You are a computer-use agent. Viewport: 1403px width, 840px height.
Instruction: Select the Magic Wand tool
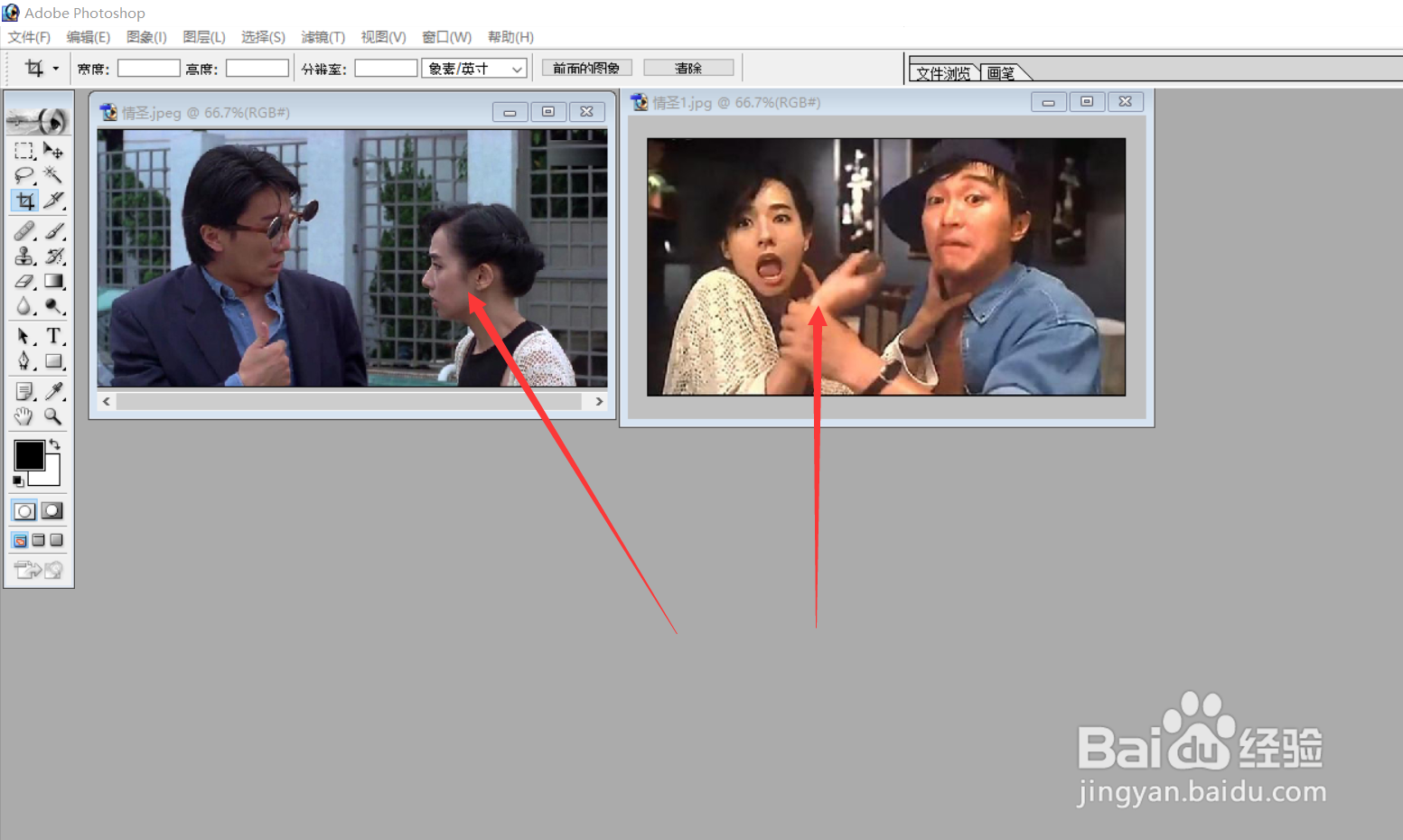(x=53, y=175)
